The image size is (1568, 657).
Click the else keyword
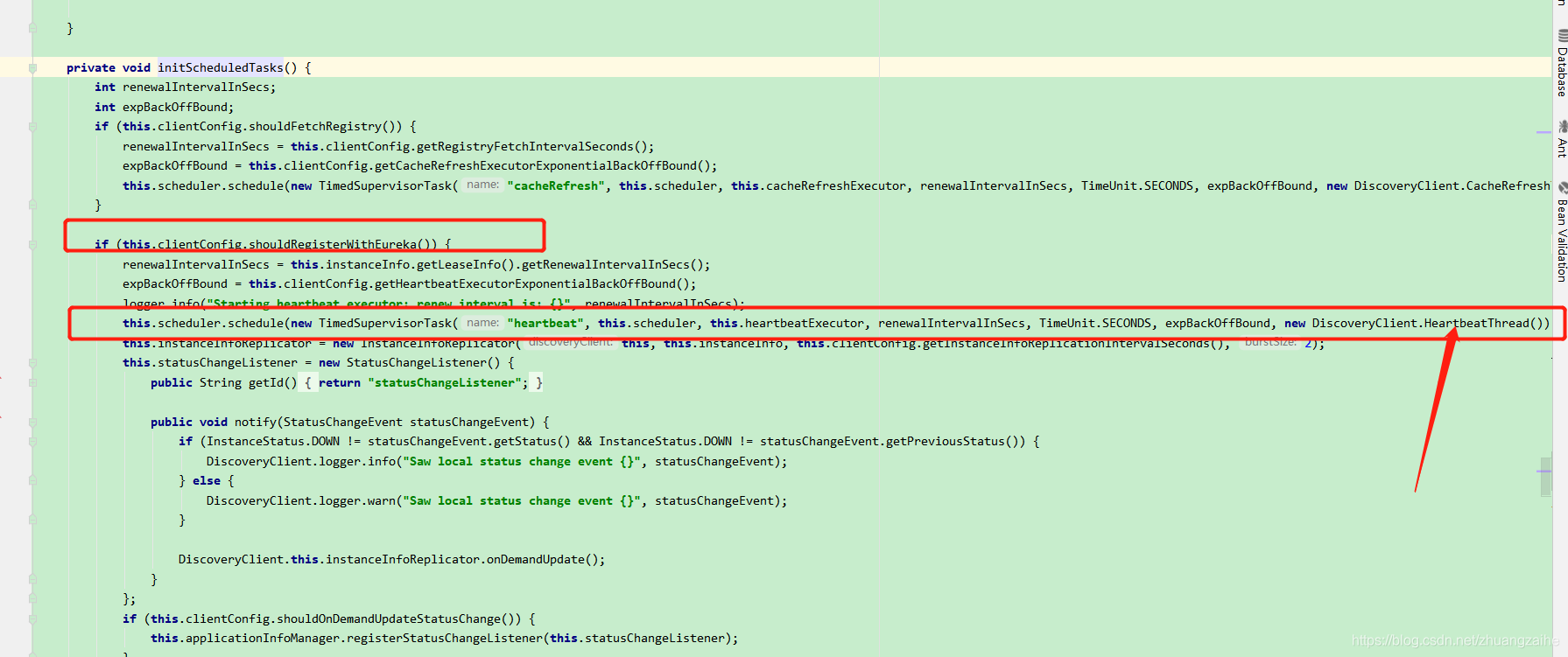point(207,480)
